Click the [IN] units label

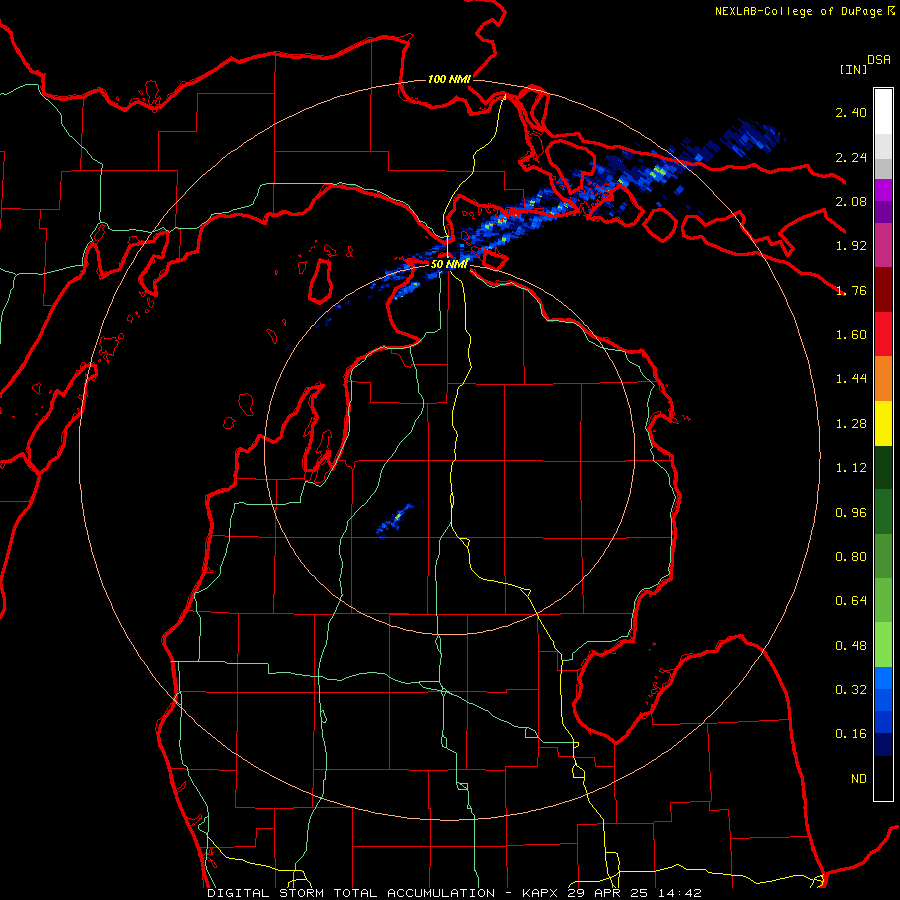coord(853,69)
